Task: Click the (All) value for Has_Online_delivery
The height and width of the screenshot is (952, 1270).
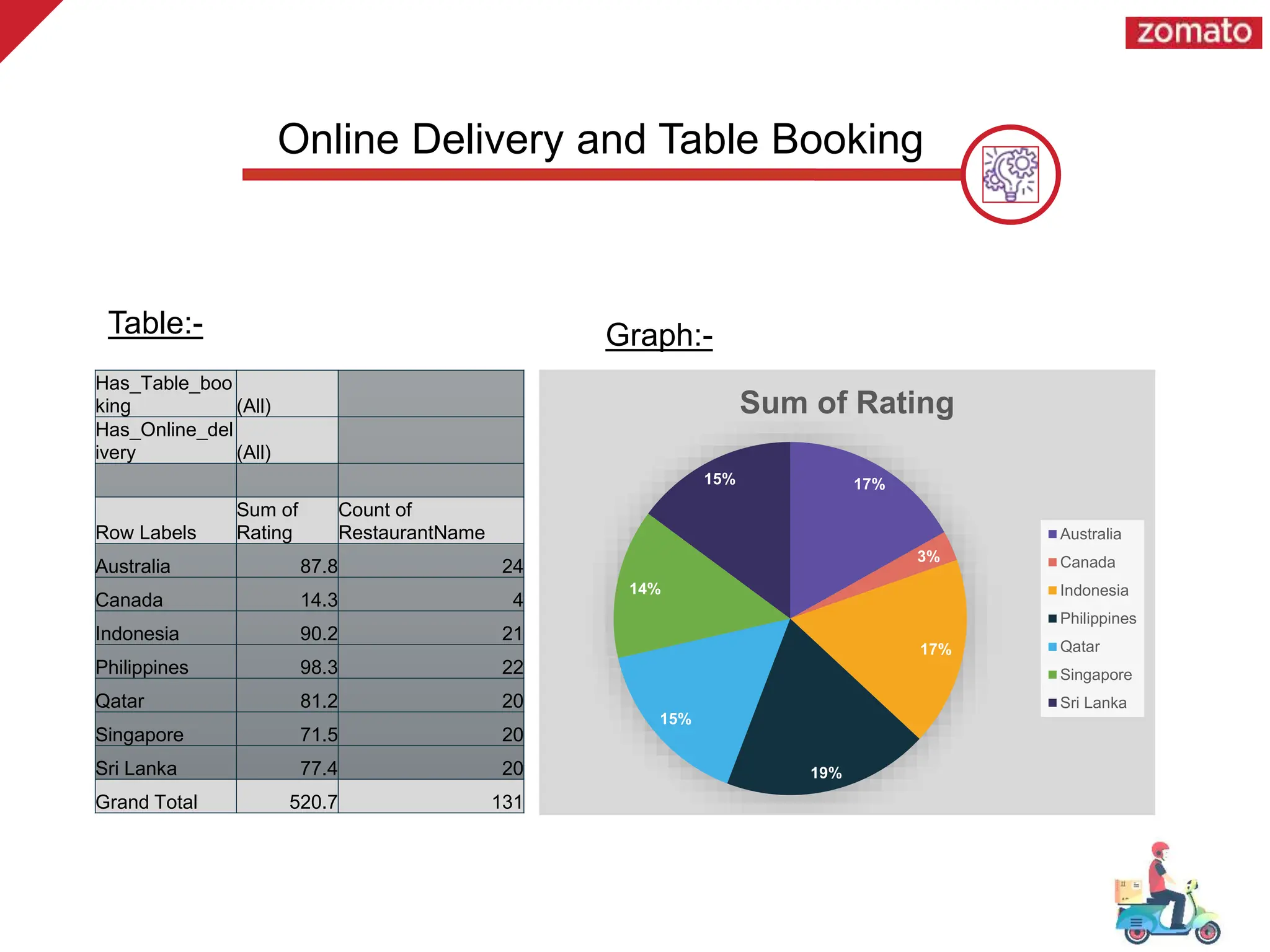Action: pyautogui.click(x=287, y=441)
